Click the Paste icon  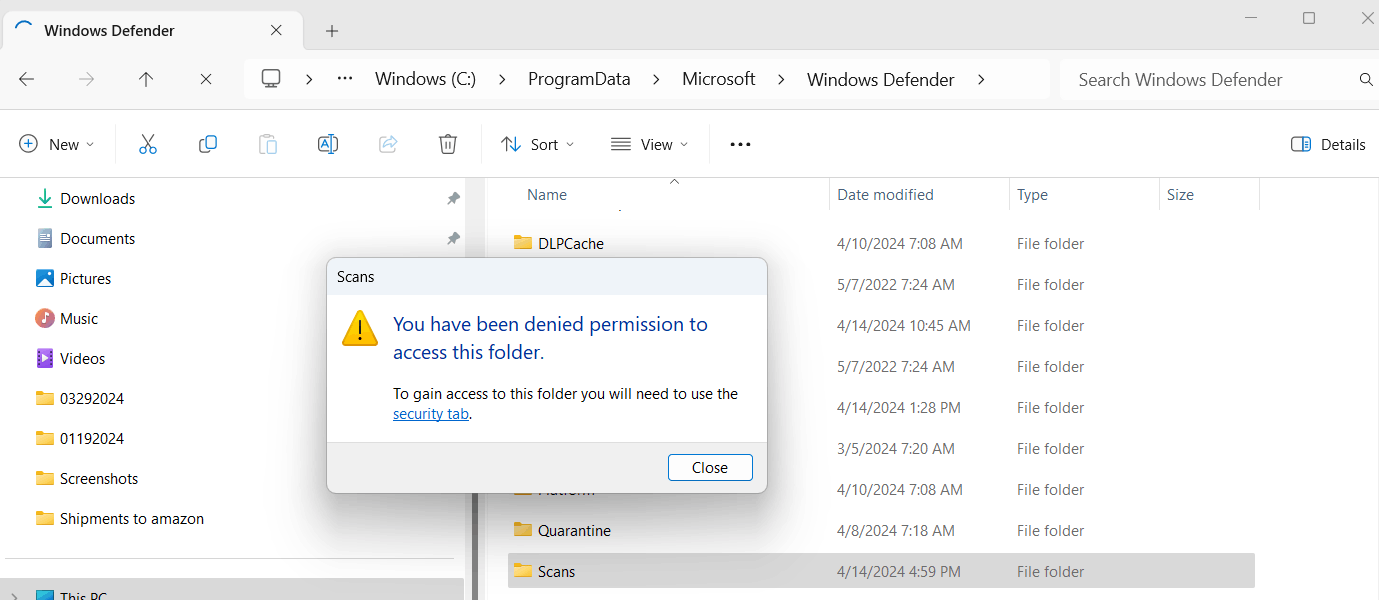click(x=268, y=144)
